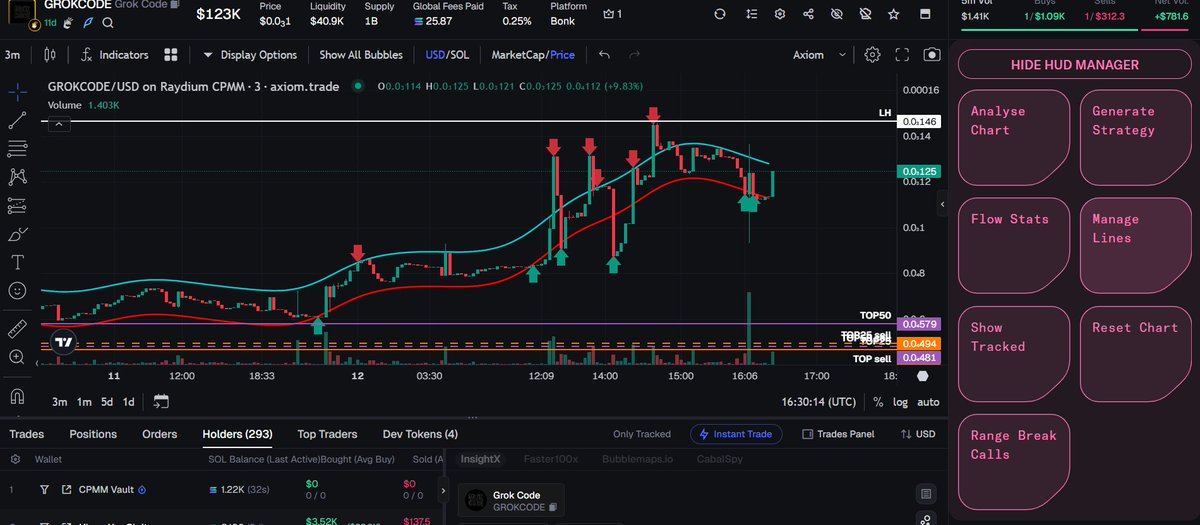Viewport: 1200px width, 525px height.
Task: Click Show All Bubbles
Action: pyautogui.click(x=361, y=55)
